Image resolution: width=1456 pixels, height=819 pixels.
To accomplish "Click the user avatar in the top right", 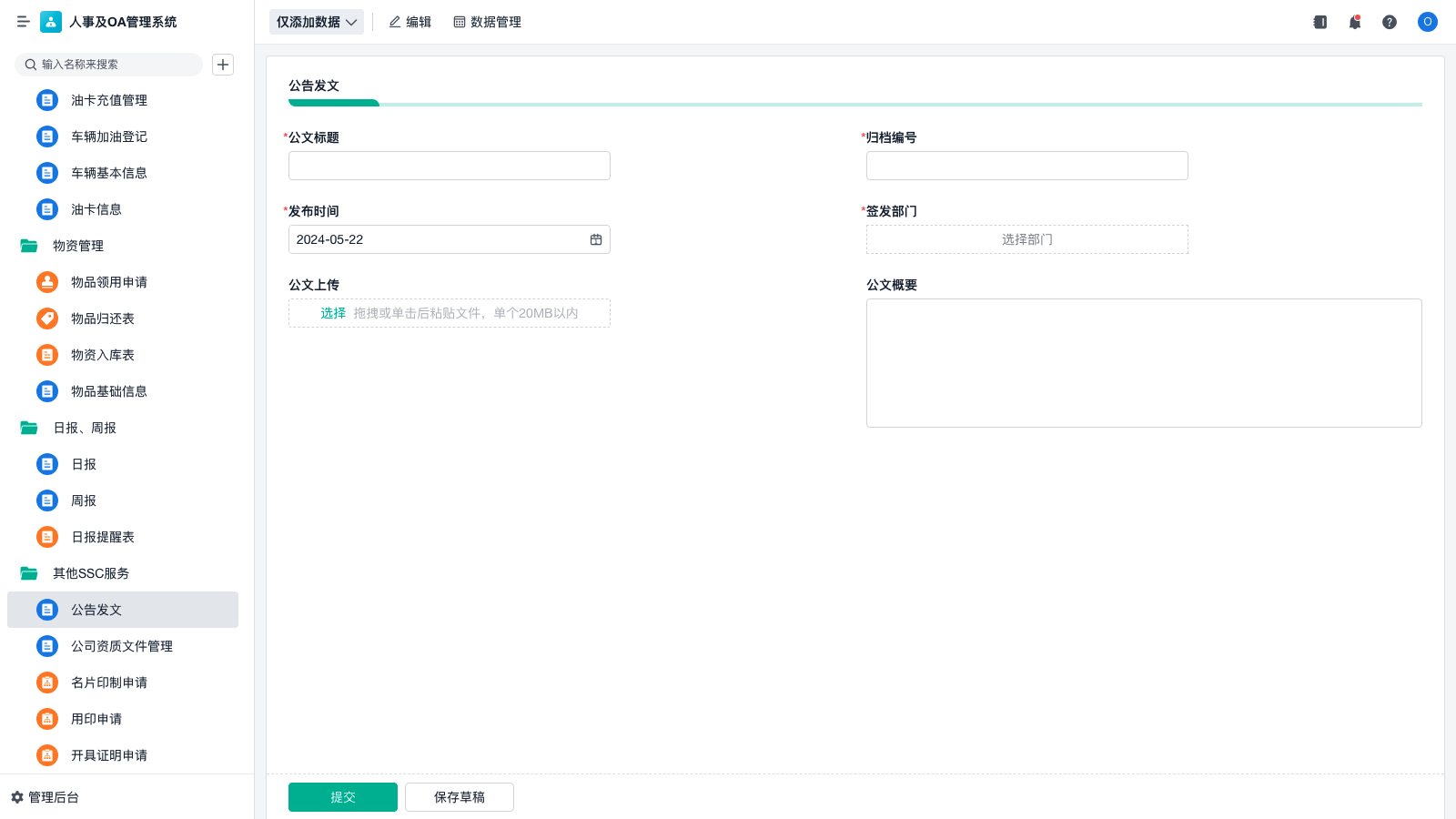I will coord(1427,22).
